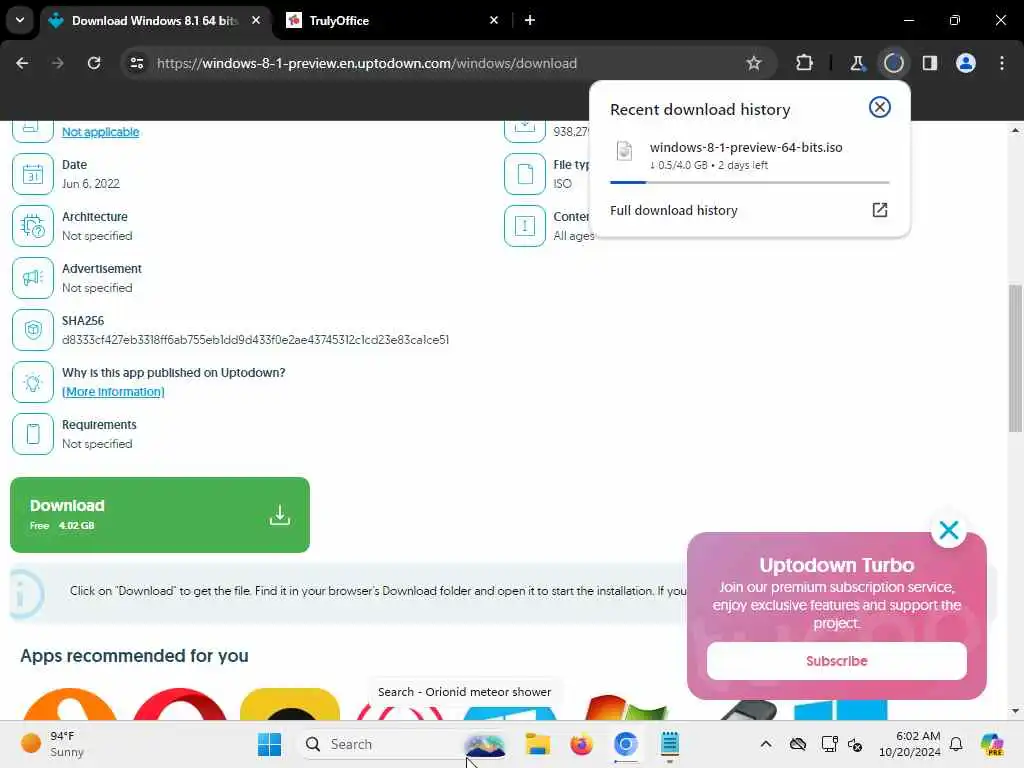1024x768 pixels.
Task: Open the Copilot preview icon in the taskbar
Action: point(992,744)
